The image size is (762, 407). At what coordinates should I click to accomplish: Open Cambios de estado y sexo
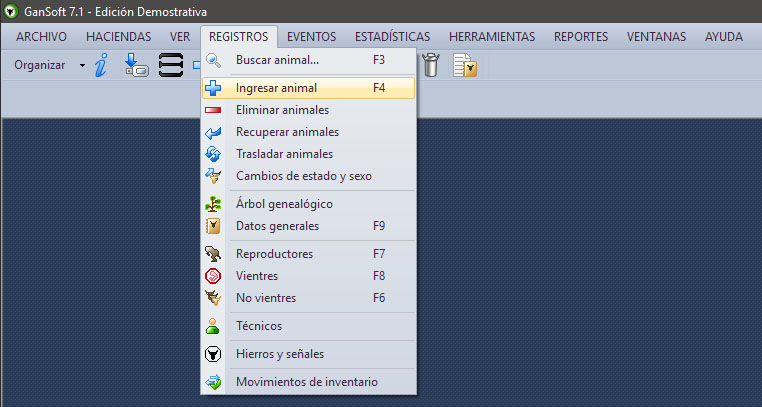click(x=309, y=176)
